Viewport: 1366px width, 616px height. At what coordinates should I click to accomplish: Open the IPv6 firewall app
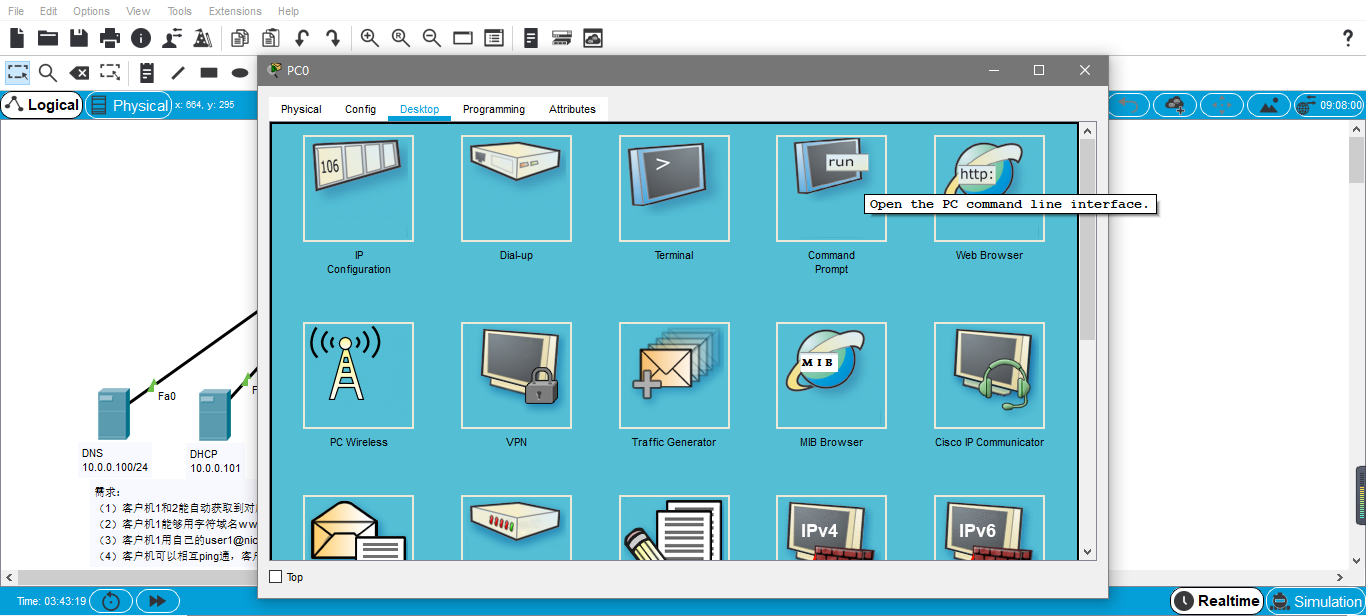tap(989, 528)
